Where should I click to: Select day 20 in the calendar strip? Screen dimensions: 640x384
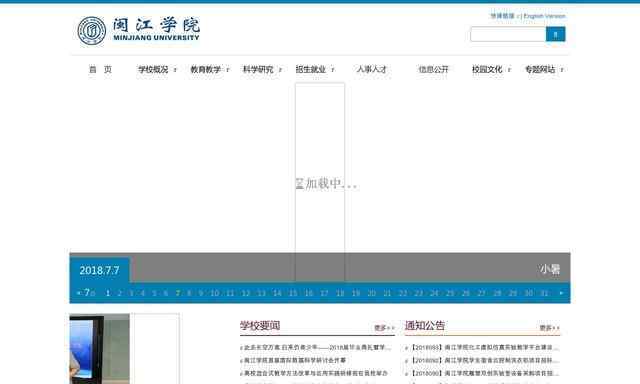(371, 293)
